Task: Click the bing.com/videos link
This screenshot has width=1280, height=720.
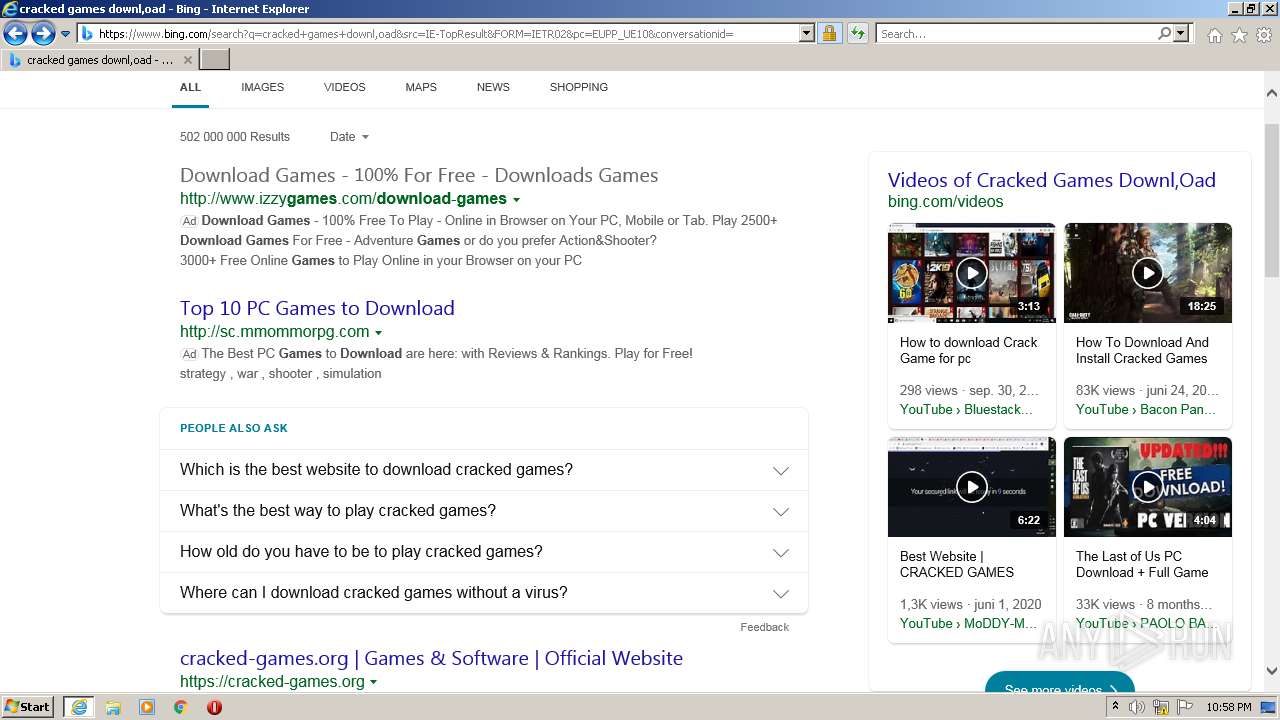Action: [x=945, y=202]
